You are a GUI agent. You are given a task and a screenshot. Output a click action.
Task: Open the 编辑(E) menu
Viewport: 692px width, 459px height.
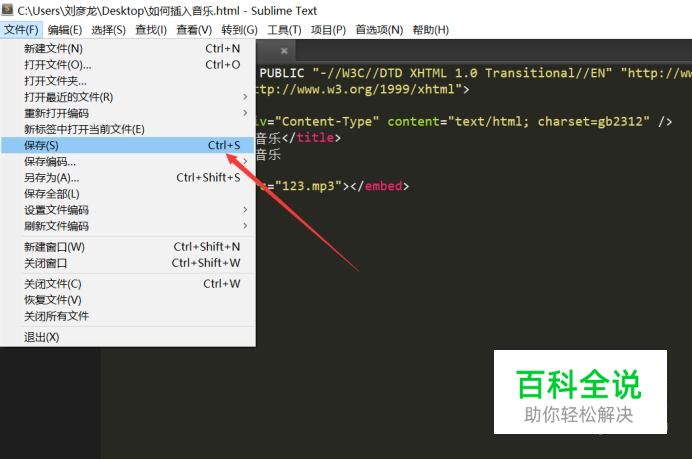click(65, 30)
